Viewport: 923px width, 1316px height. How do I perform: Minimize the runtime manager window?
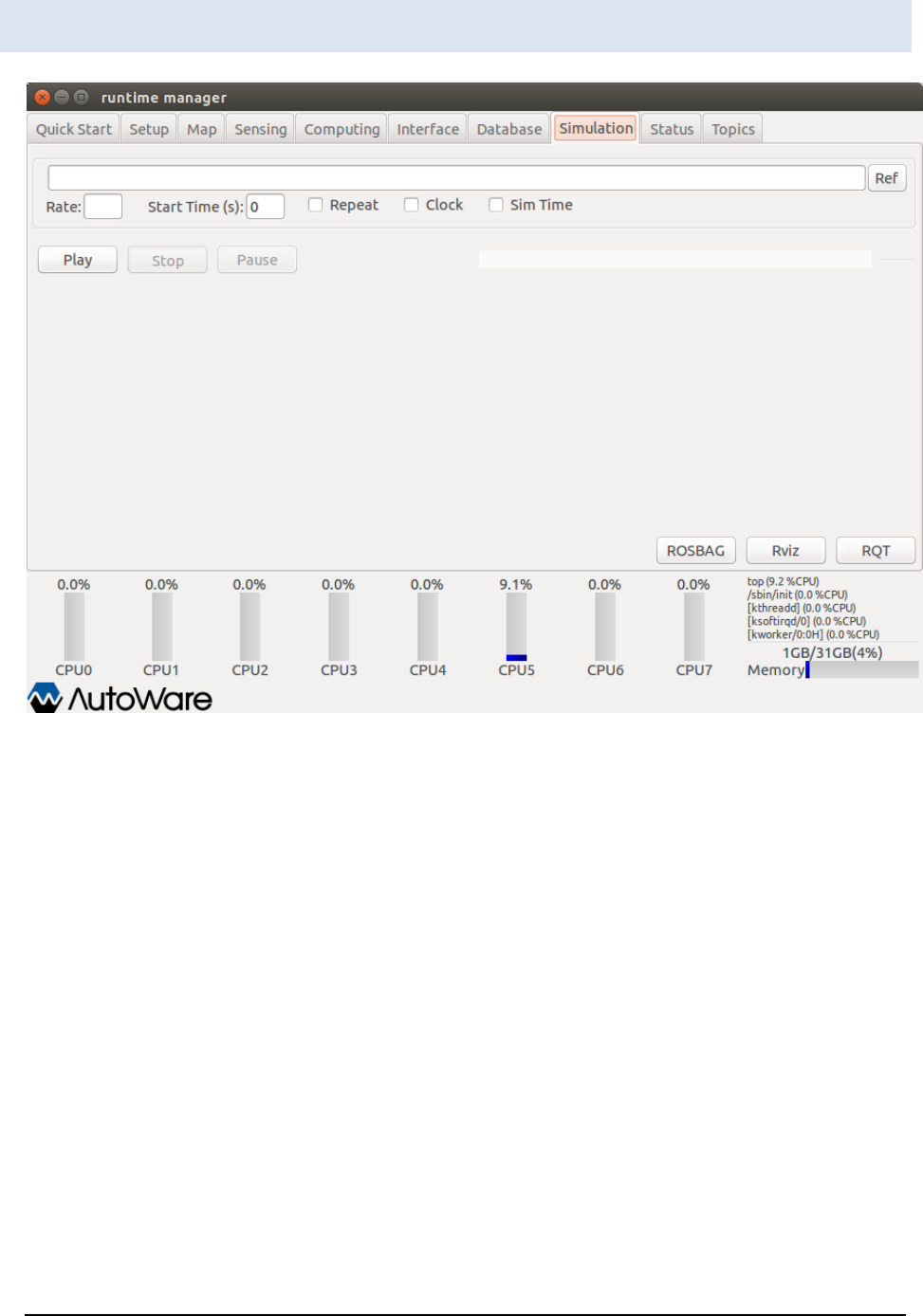[62, 97]
